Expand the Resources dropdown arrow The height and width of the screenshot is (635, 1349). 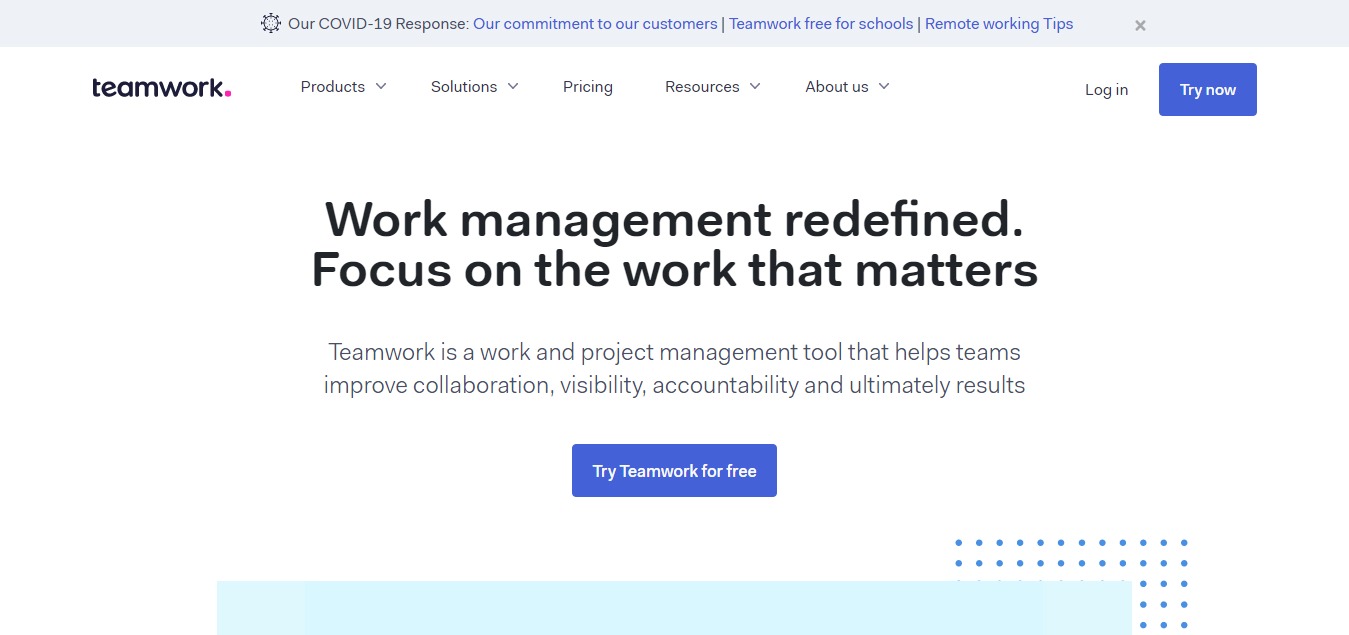click(x=755, y=87)
